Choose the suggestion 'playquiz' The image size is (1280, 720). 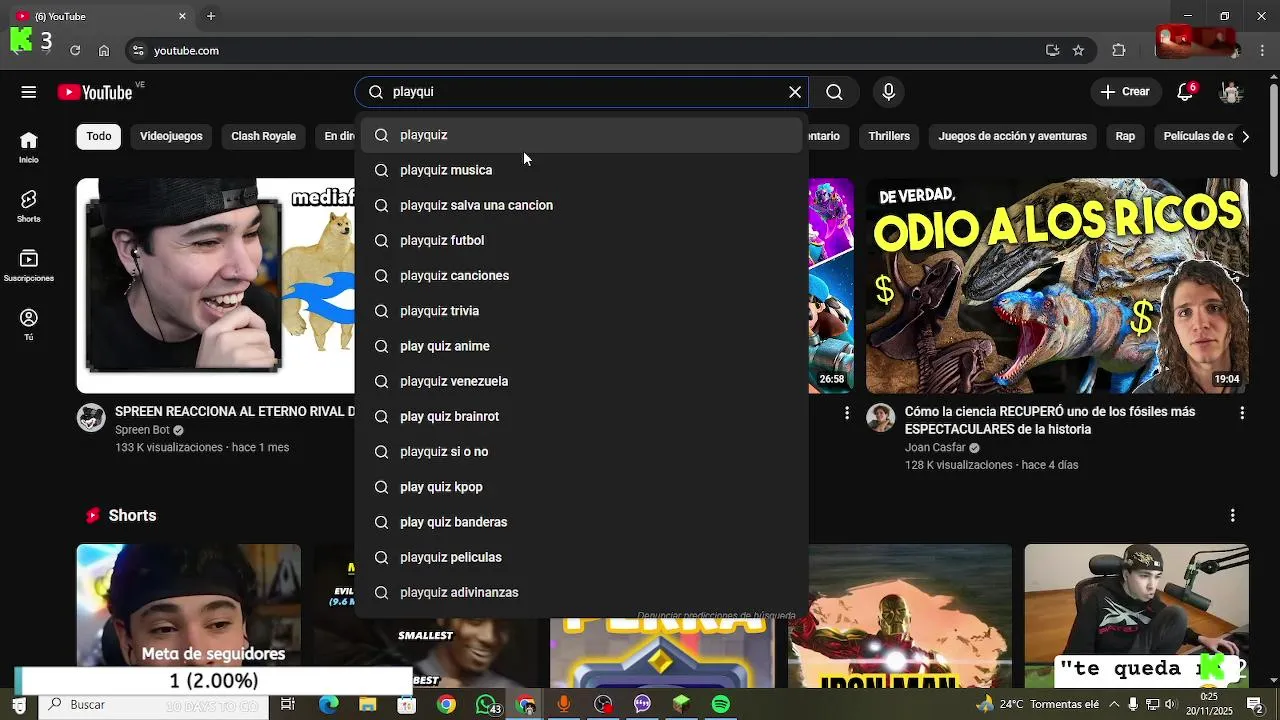[582, 135]
